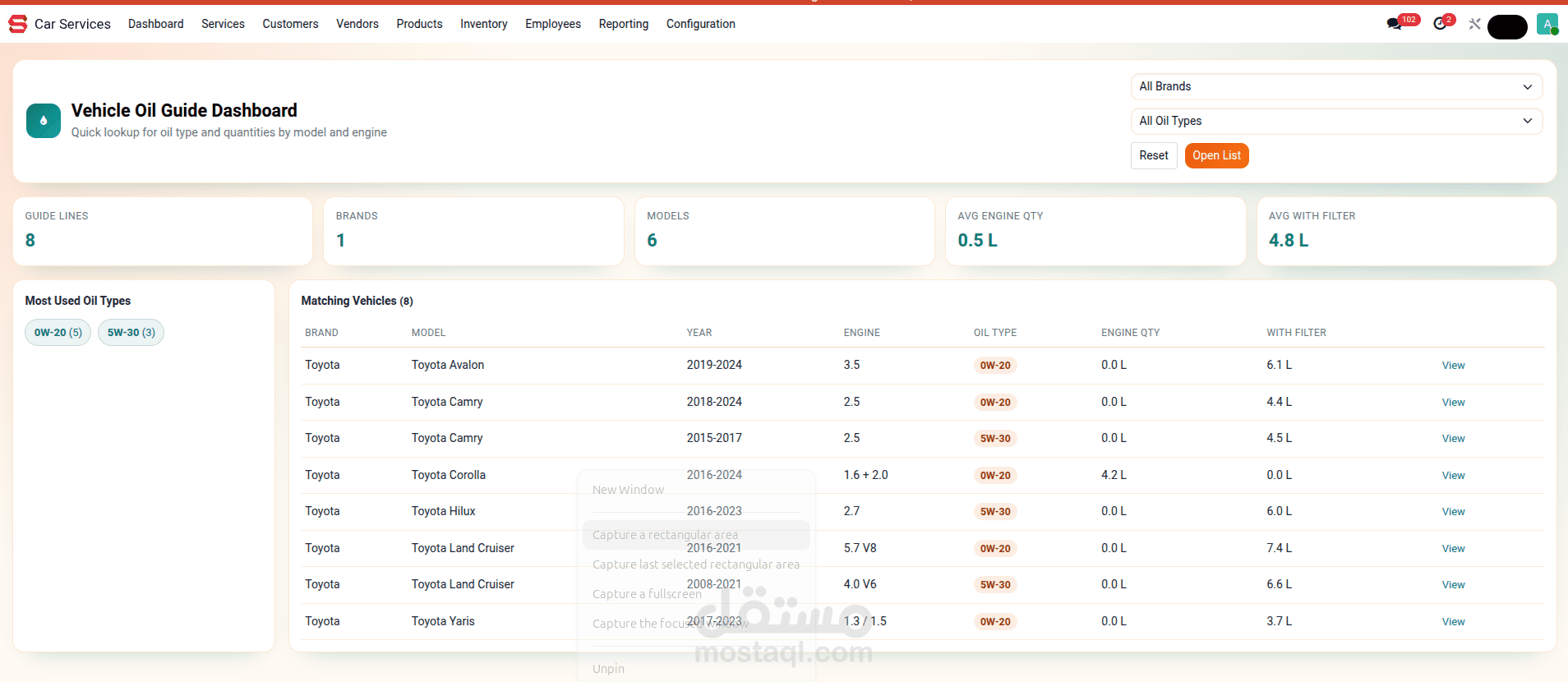Open the Services menu
The image size is (1568, 682).
(x=223, y=24)
